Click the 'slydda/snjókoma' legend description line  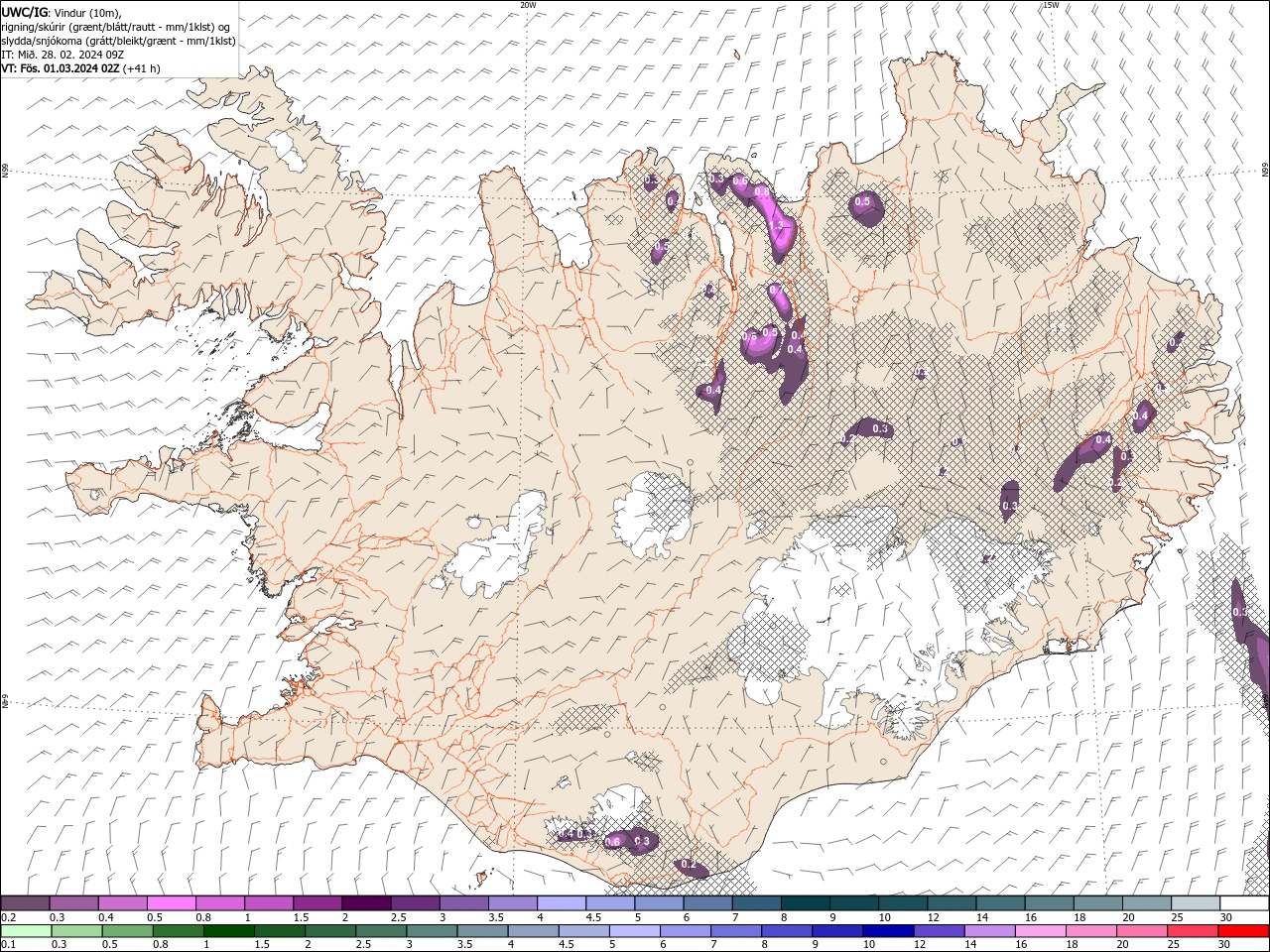click(119, 41)
